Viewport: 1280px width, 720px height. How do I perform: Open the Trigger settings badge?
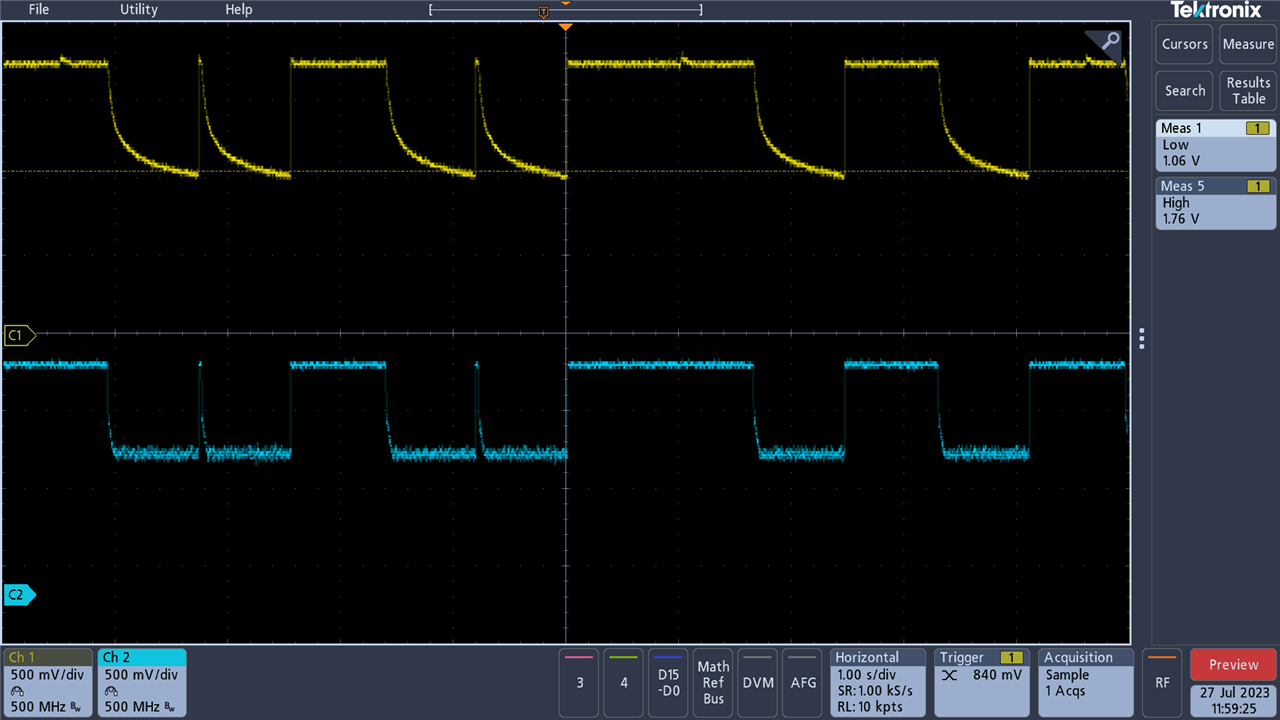click(x=982, y=682)
